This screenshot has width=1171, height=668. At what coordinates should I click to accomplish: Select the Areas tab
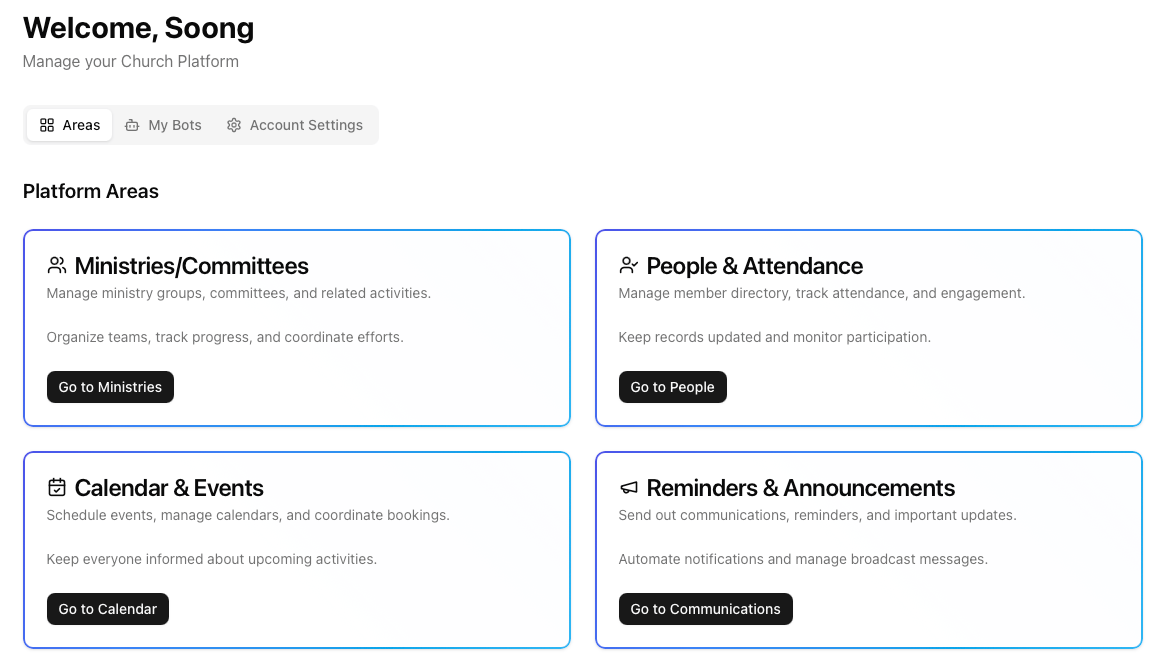pyautogui.click(x=69, y=124)
